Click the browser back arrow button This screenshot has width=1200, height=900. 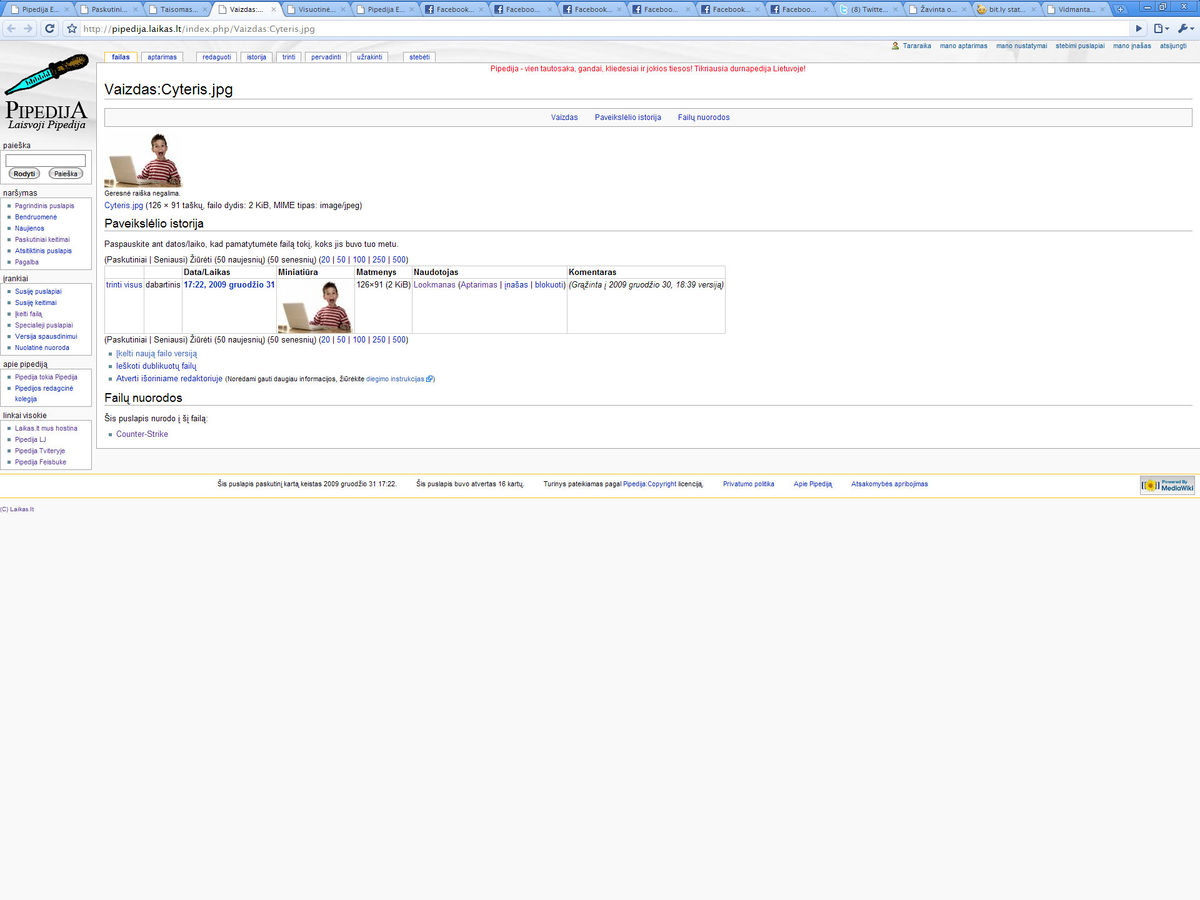11,28
